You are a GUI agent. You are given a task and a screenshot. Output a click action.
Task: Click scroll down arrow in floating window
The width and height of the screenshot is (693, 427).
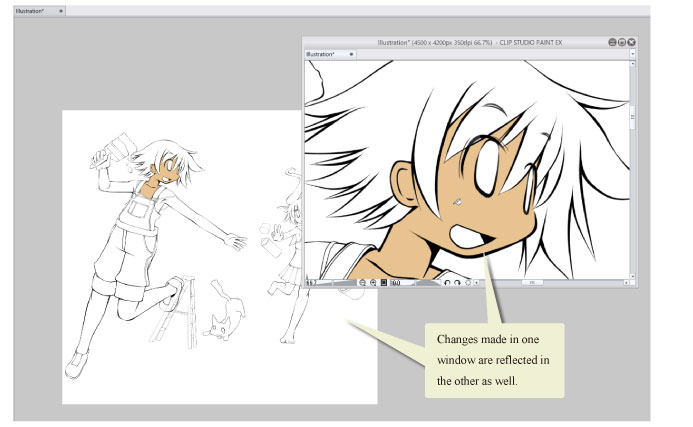(x=632, y=275)
